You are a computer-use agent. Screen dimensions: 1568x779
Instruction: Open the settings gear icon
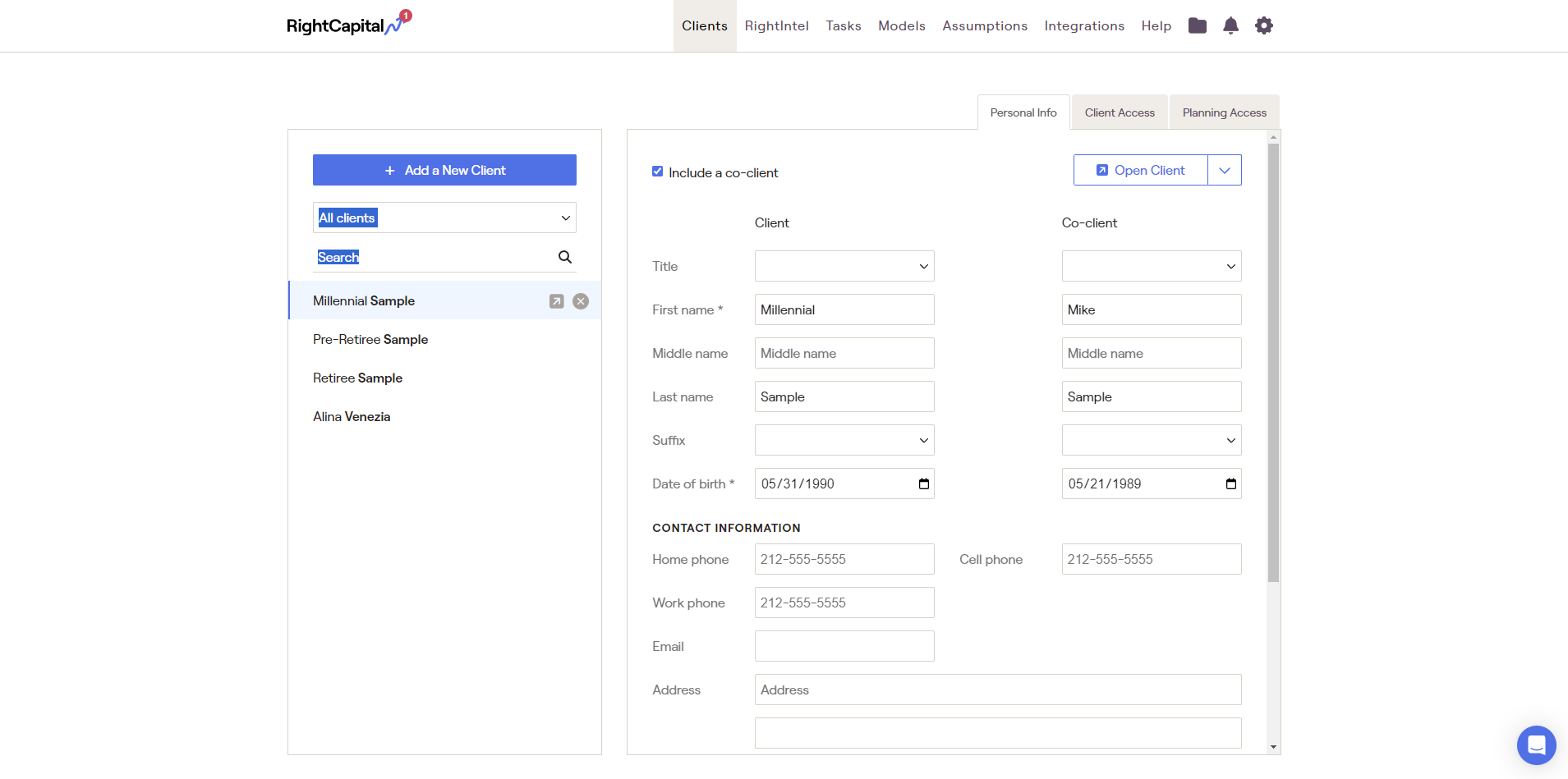(x=1264, y=25)
